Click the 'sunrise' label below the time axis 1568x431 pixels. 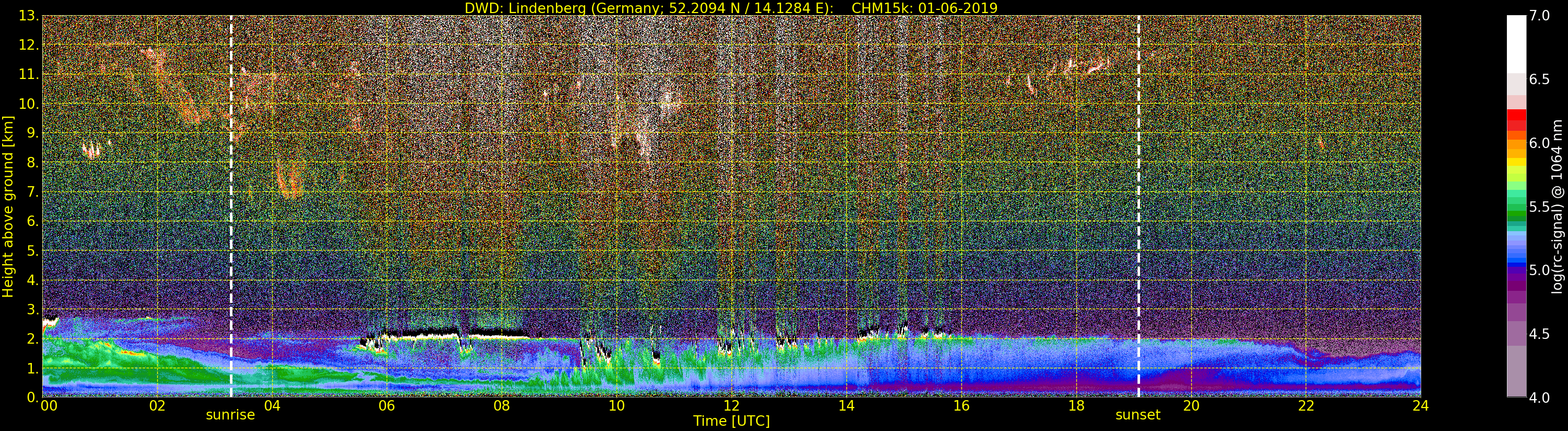click(230, 415)
